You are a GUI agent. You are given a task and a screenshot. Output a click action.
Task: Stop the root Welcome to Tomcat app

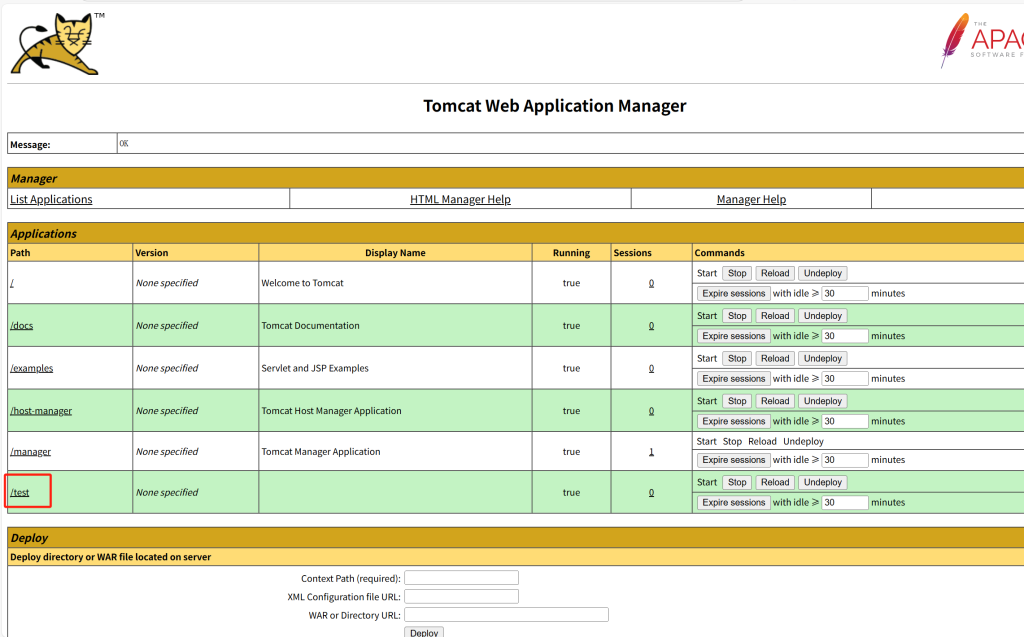click(x=737, y=273)
